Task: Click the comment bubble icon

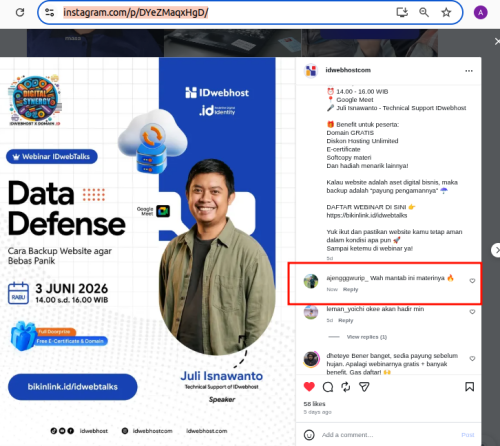Action: (x=328, y=387)
